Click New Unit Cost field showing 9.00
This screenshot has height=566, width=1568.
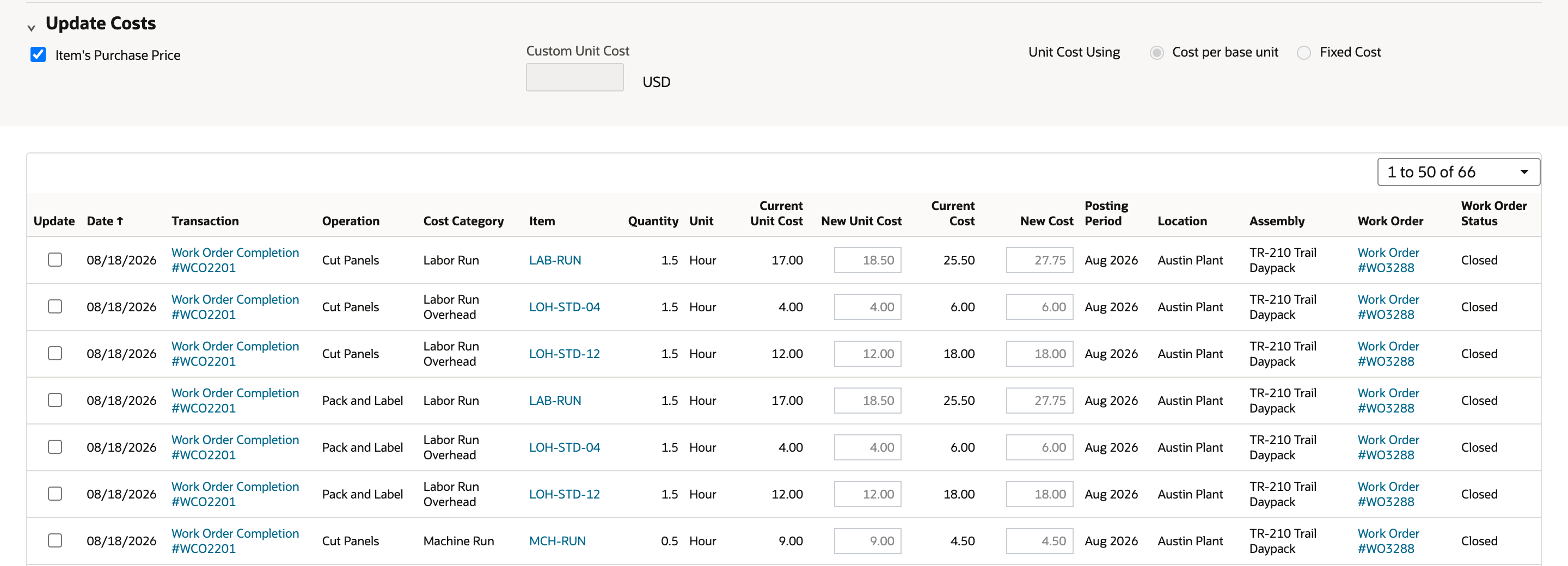(x=867, y=541)
